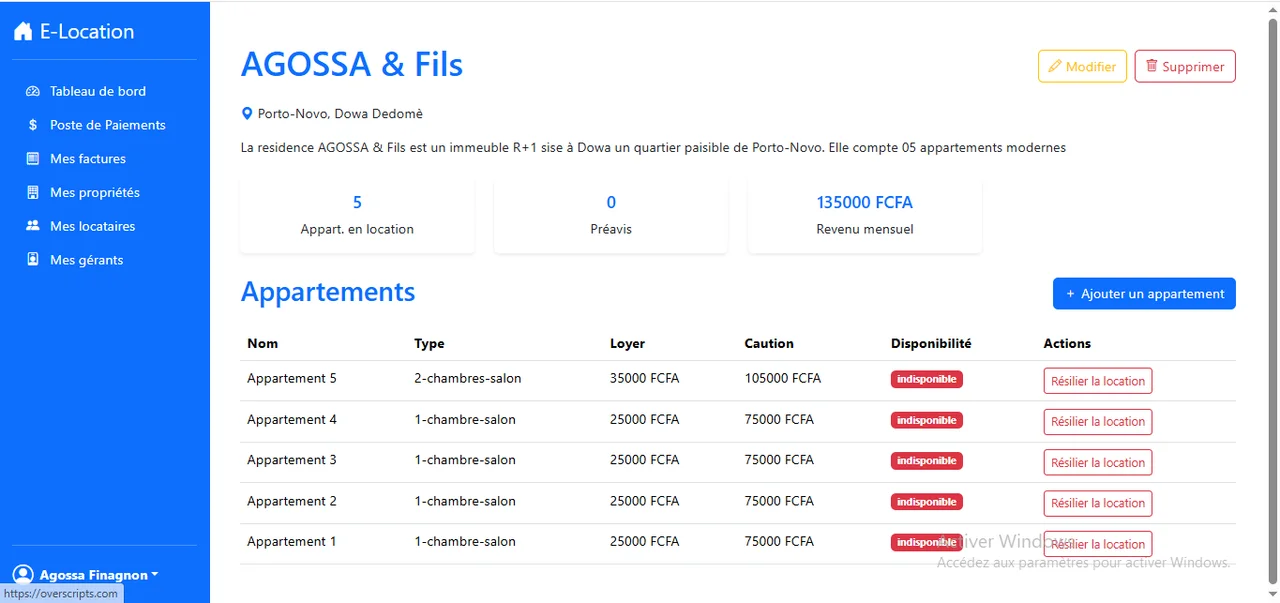The width and height of the screenshot is (1280, 603).
Task: Click 25000 FCFA in Appartement 3 row
Action: pos(645,460)
